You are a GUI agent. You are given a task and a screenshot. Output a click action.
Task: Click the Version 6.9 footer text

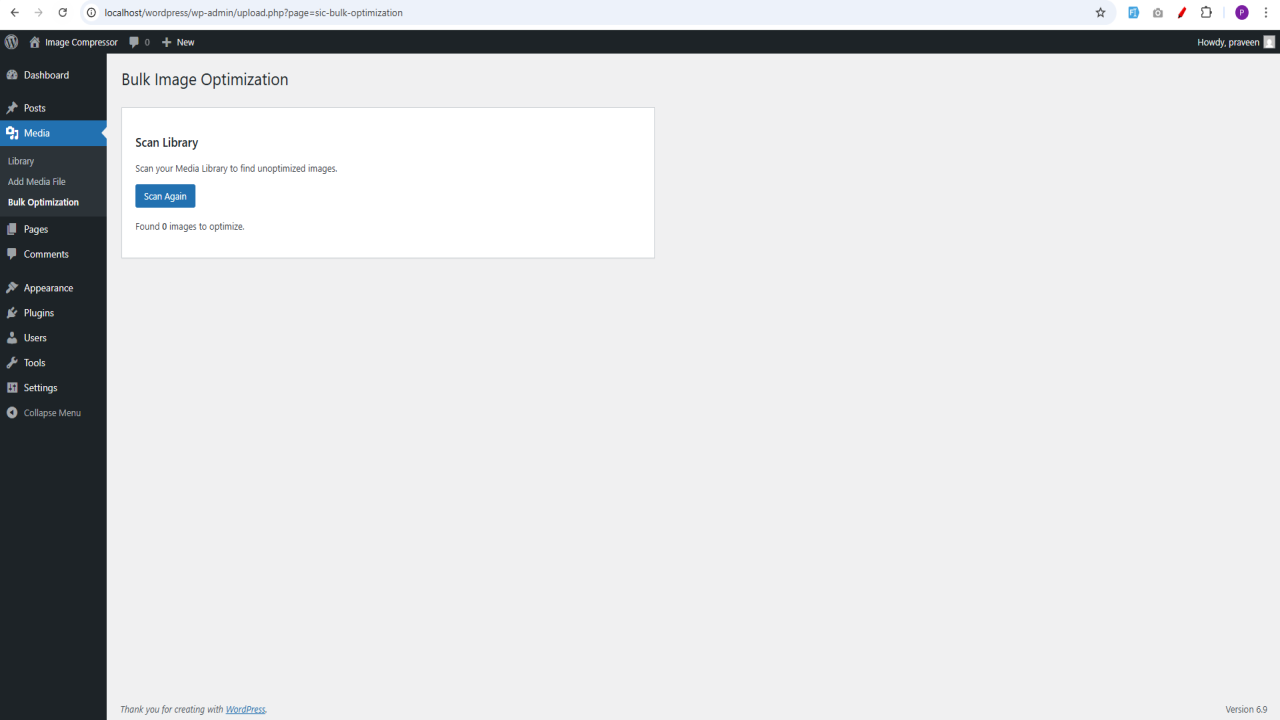point(1247,709)
